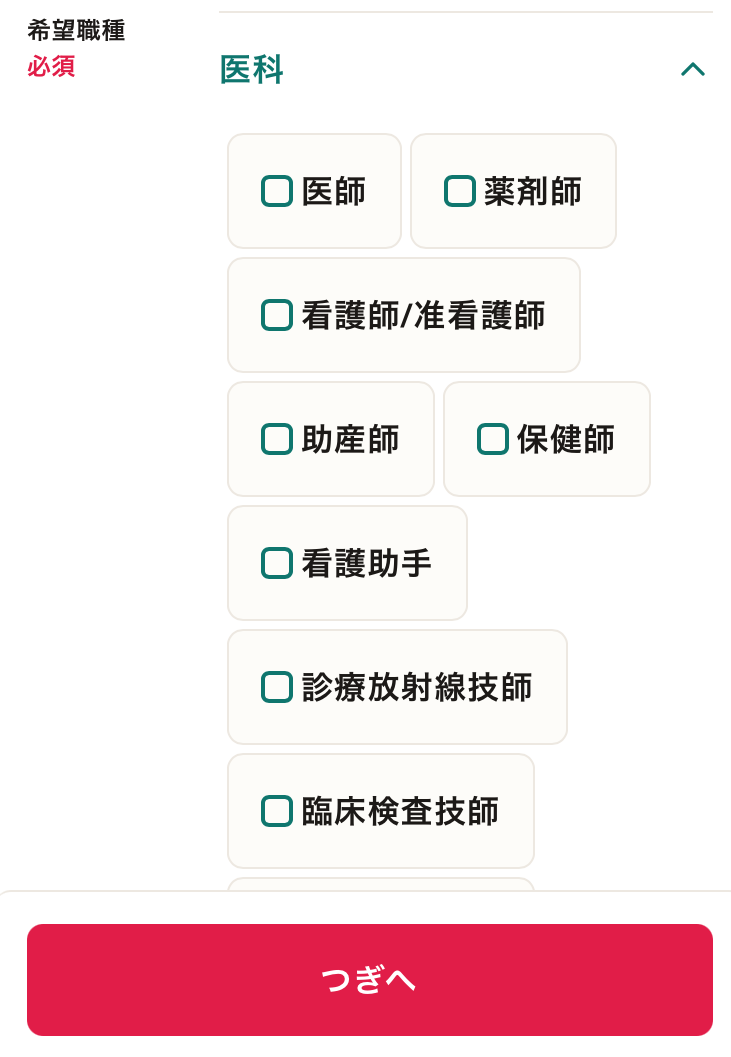Tick the 医師 checkbox square
Viewport: 731px width, 1057px height.
point(276,191)
